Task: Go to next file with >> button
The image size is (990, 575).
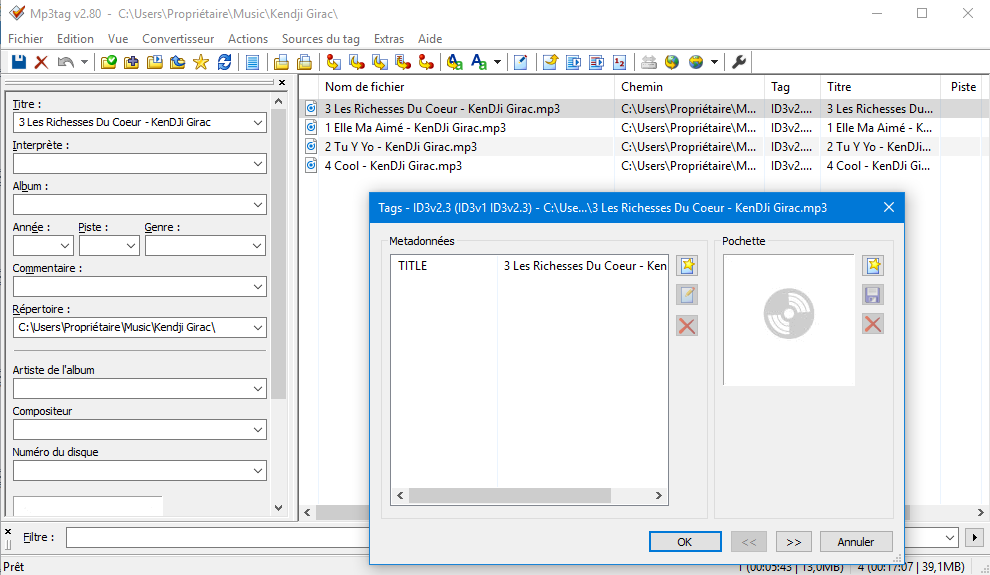Action: point(794,542)
